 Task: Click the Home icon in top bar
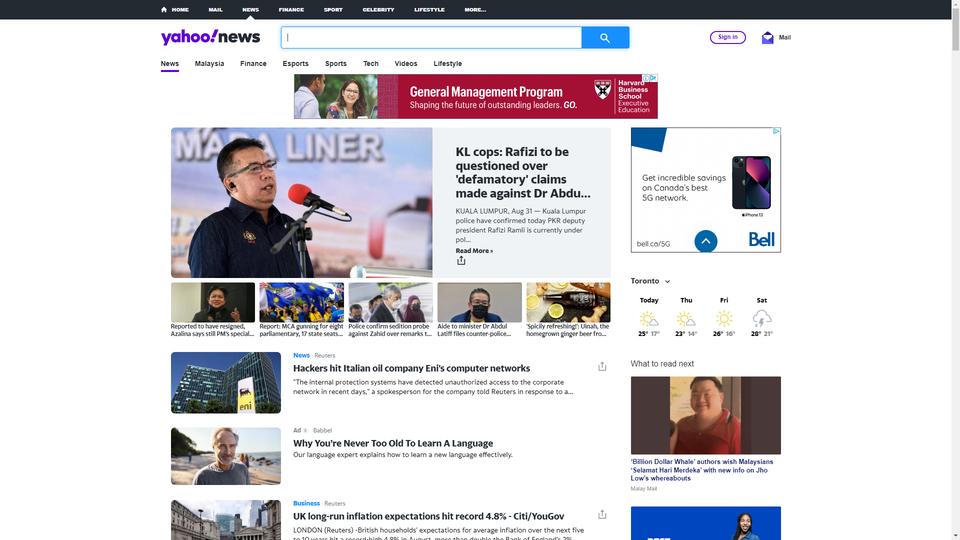[163, 9]
